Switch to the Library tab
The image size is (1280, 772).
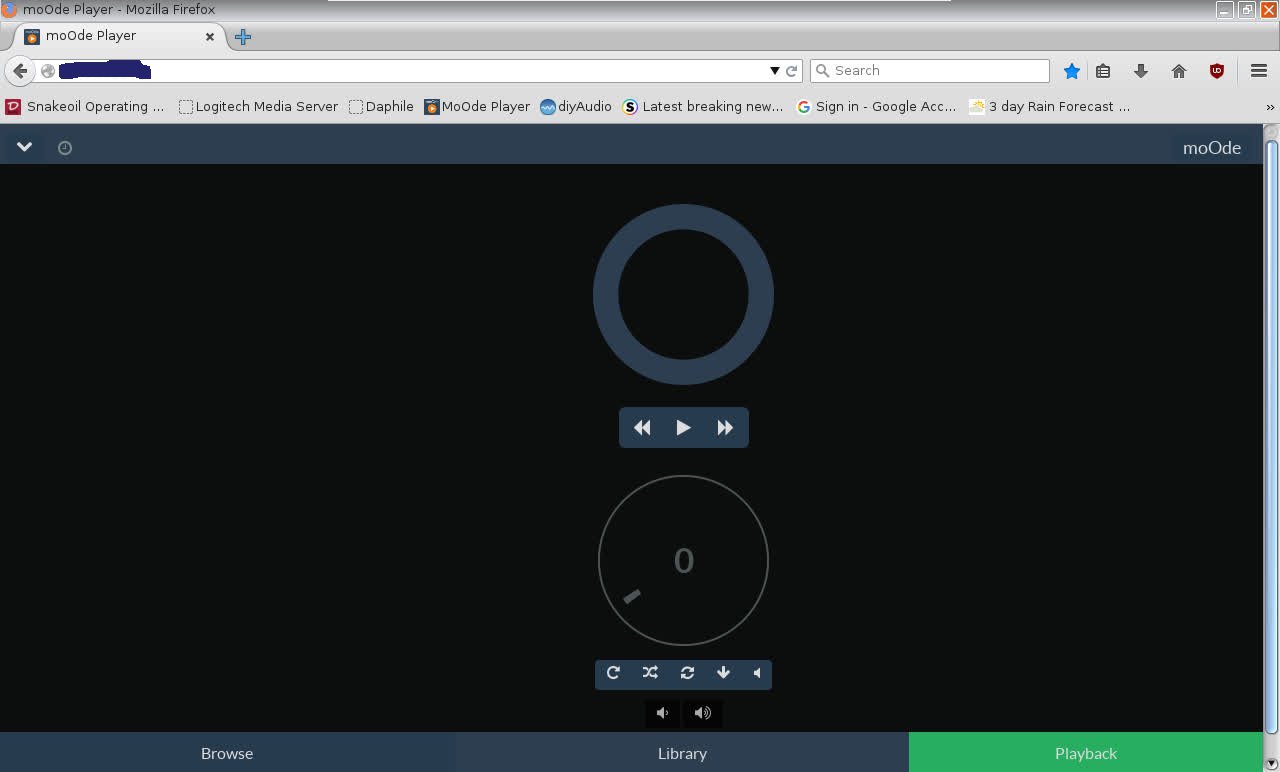point(682,753)
